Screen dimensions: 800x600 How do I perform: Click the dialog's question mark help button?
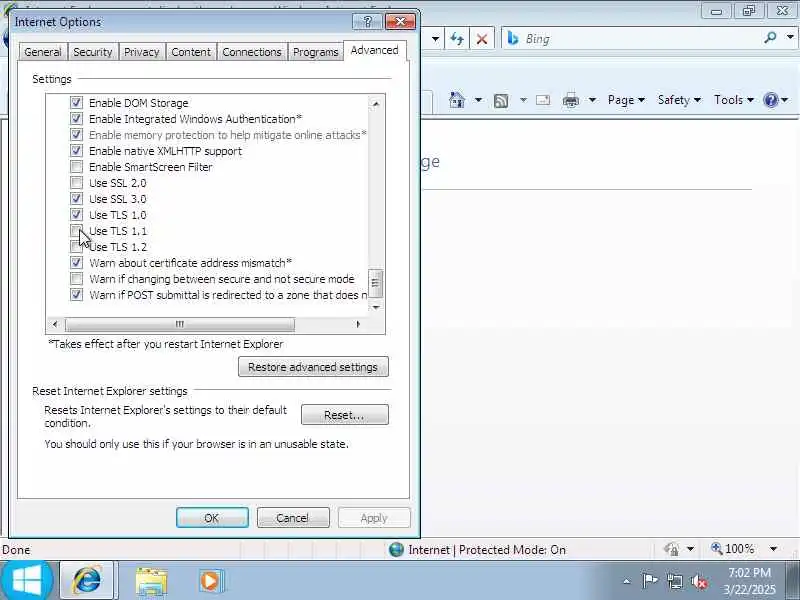coord(367,21)
